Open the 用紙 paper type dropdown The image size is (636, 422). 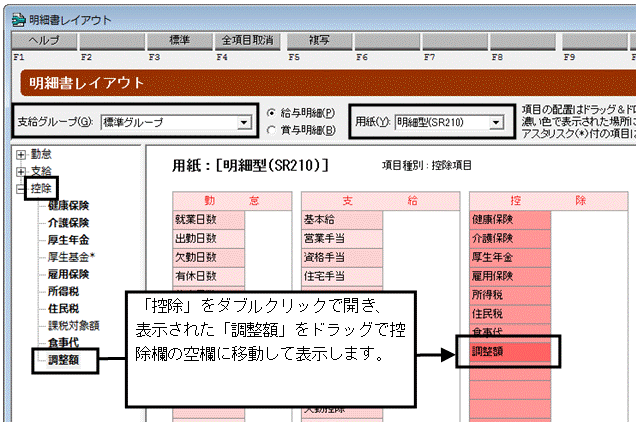[496, 122]
